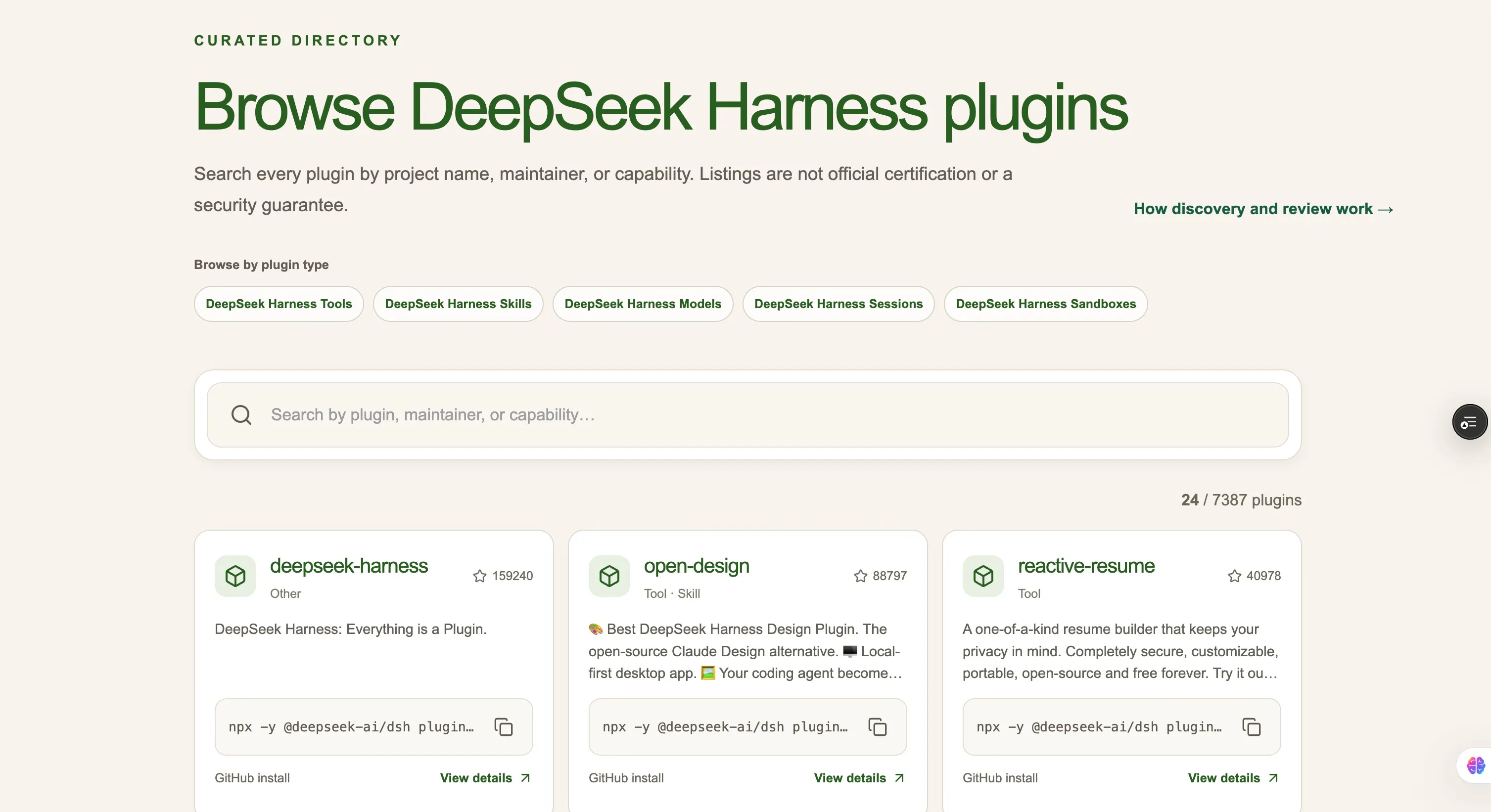Screen dimensions: 1491x812
Task: Click the star icon beside 159240
Action: (480, 576)
